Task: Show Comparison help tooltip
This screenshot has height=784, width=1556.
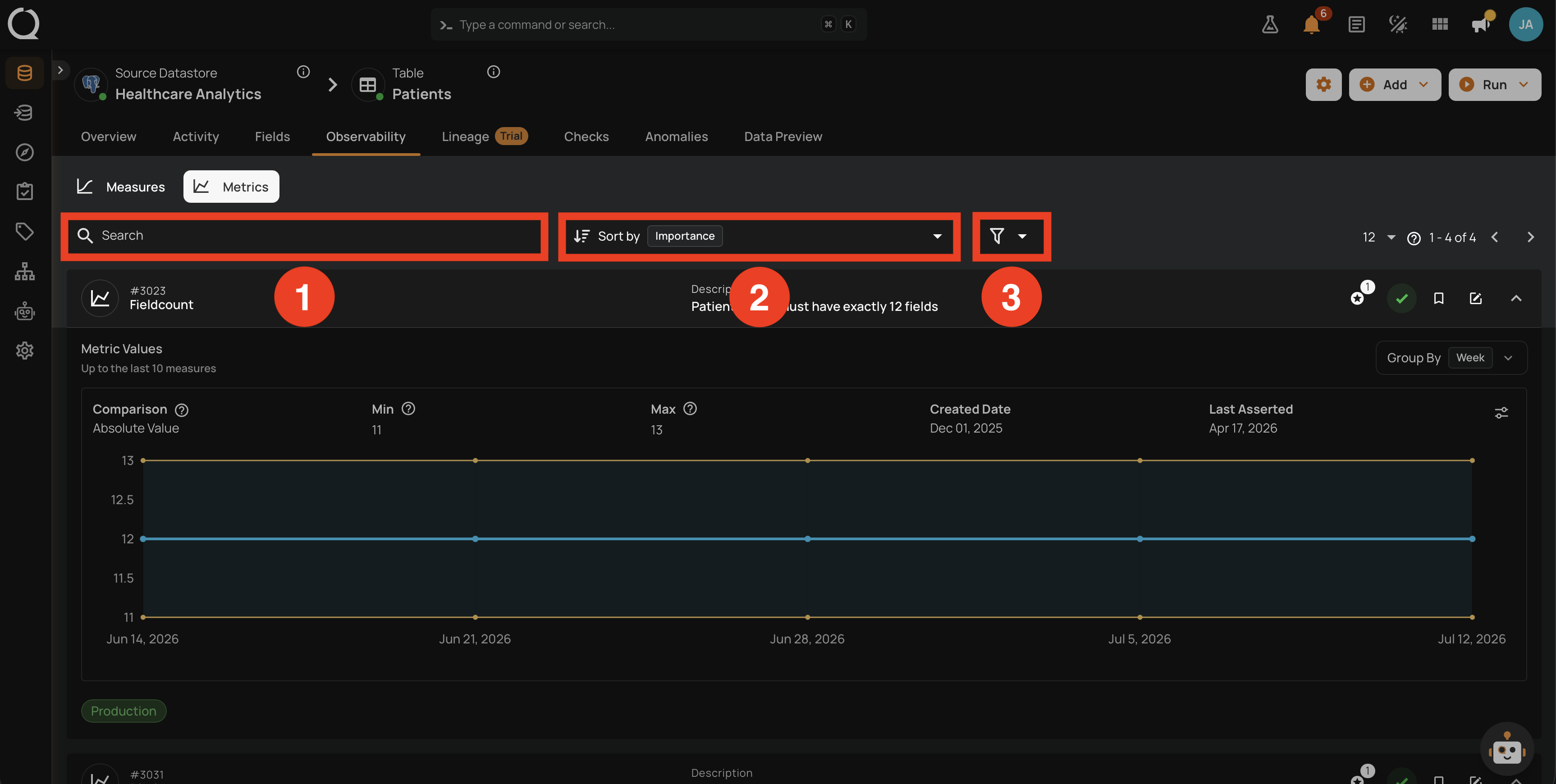Action: pyautogui.click(x=181, y=410)
